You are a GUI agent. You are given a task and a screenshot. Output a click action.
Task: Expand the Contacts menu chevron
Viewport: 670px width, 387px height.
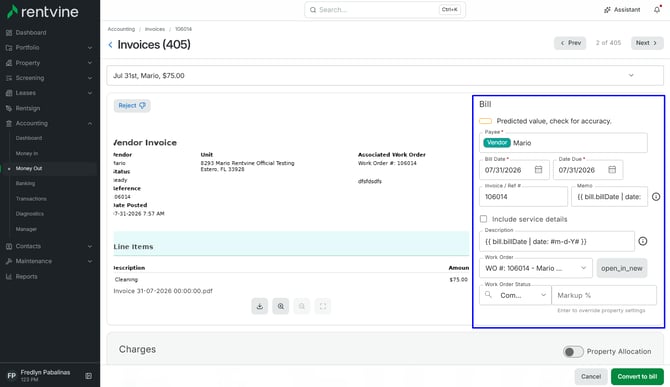click(x=90, y=246)
